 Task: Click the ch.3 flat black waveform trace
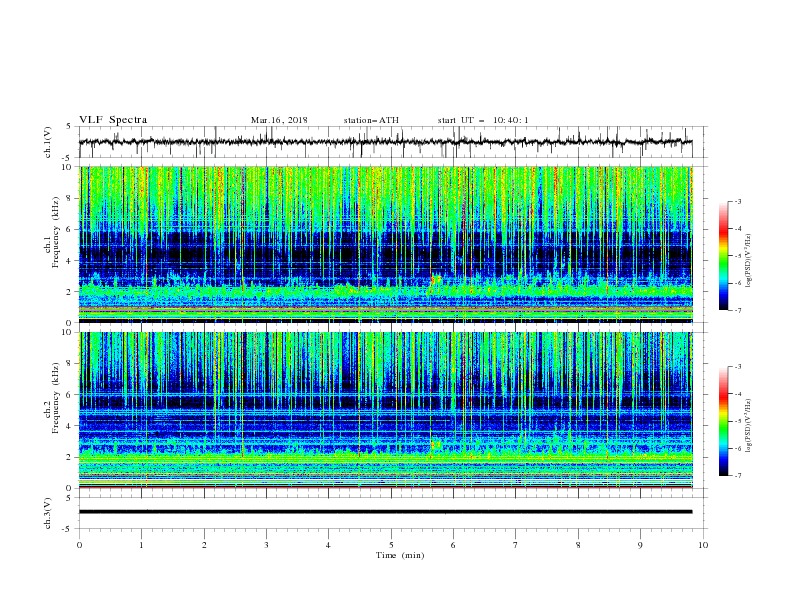pos(385,512)
